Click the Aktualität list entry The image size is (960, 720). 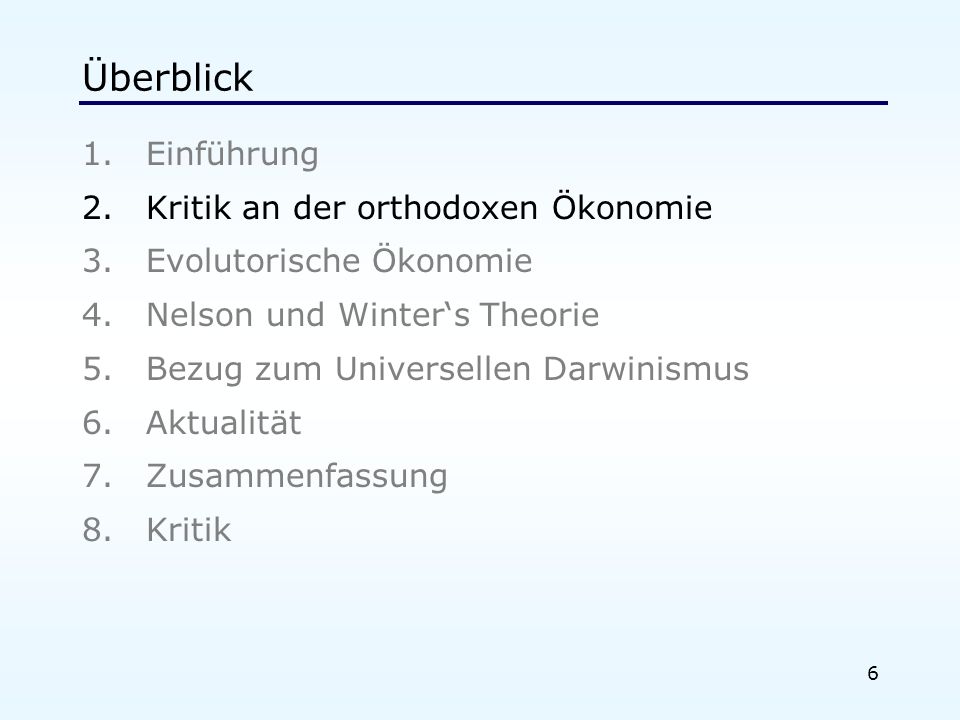click(x=223, y=422)
